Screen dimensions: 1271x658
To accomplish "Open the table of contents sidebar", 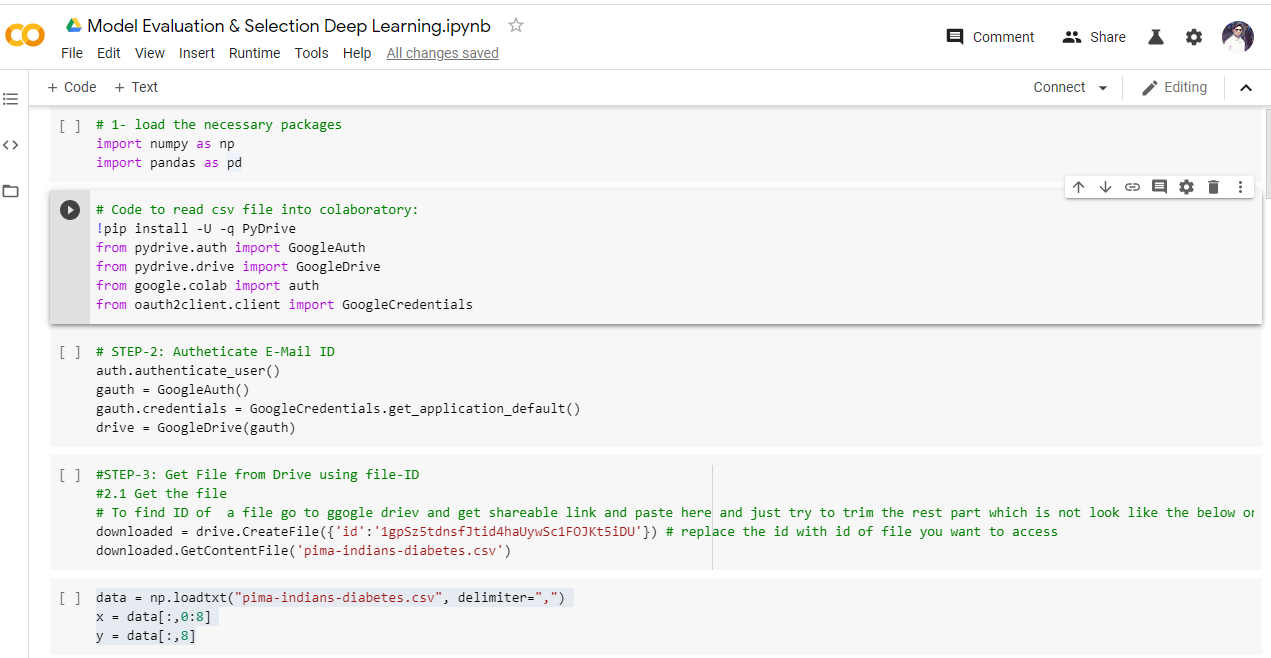I will click(10, 98).
